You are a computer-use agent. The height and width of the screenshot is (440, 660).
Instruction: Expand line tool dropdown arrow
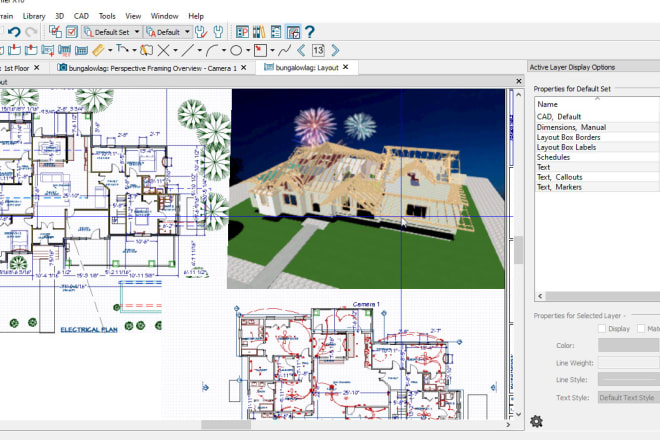(x=200, y=51)
